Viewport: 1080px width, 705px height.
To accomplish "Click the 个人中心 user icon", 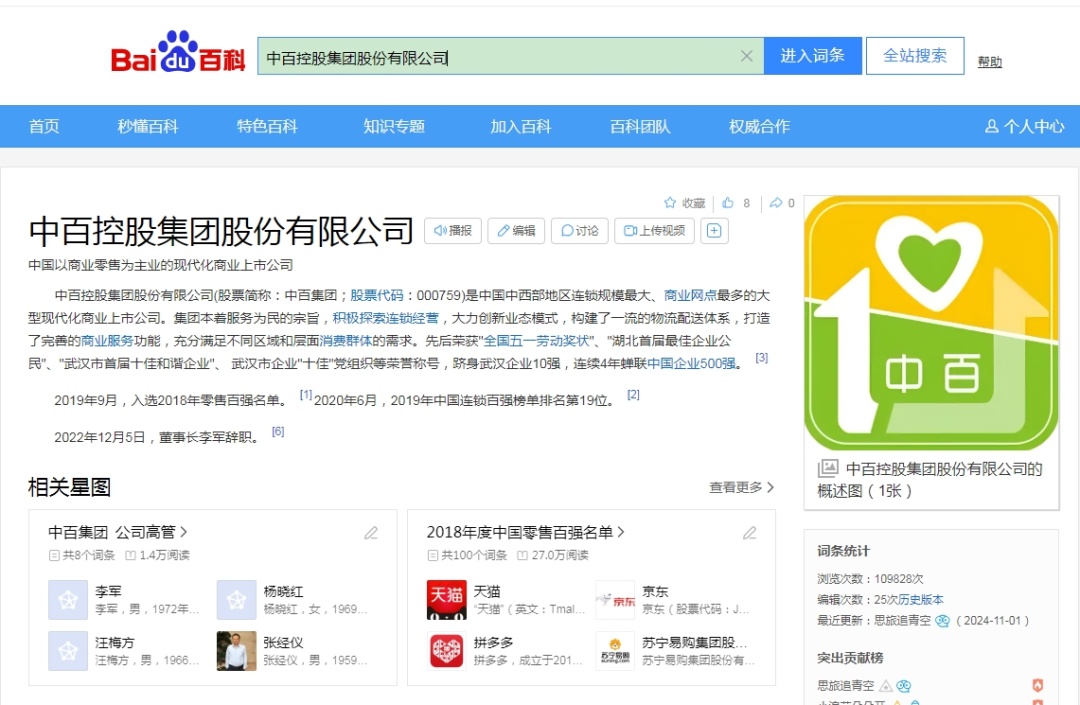I will (992, 126).
